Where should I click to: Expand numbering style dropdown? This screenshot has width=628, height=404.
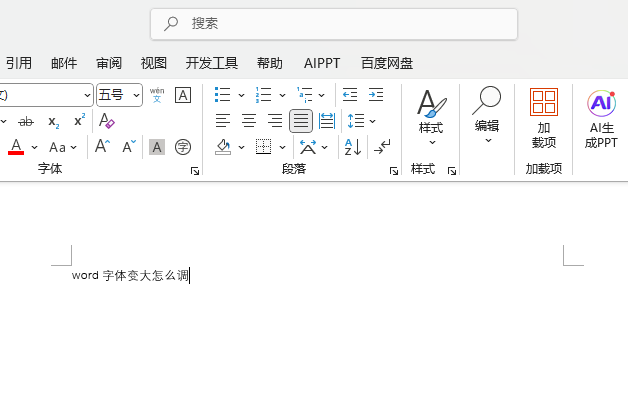tap(282, 95)
